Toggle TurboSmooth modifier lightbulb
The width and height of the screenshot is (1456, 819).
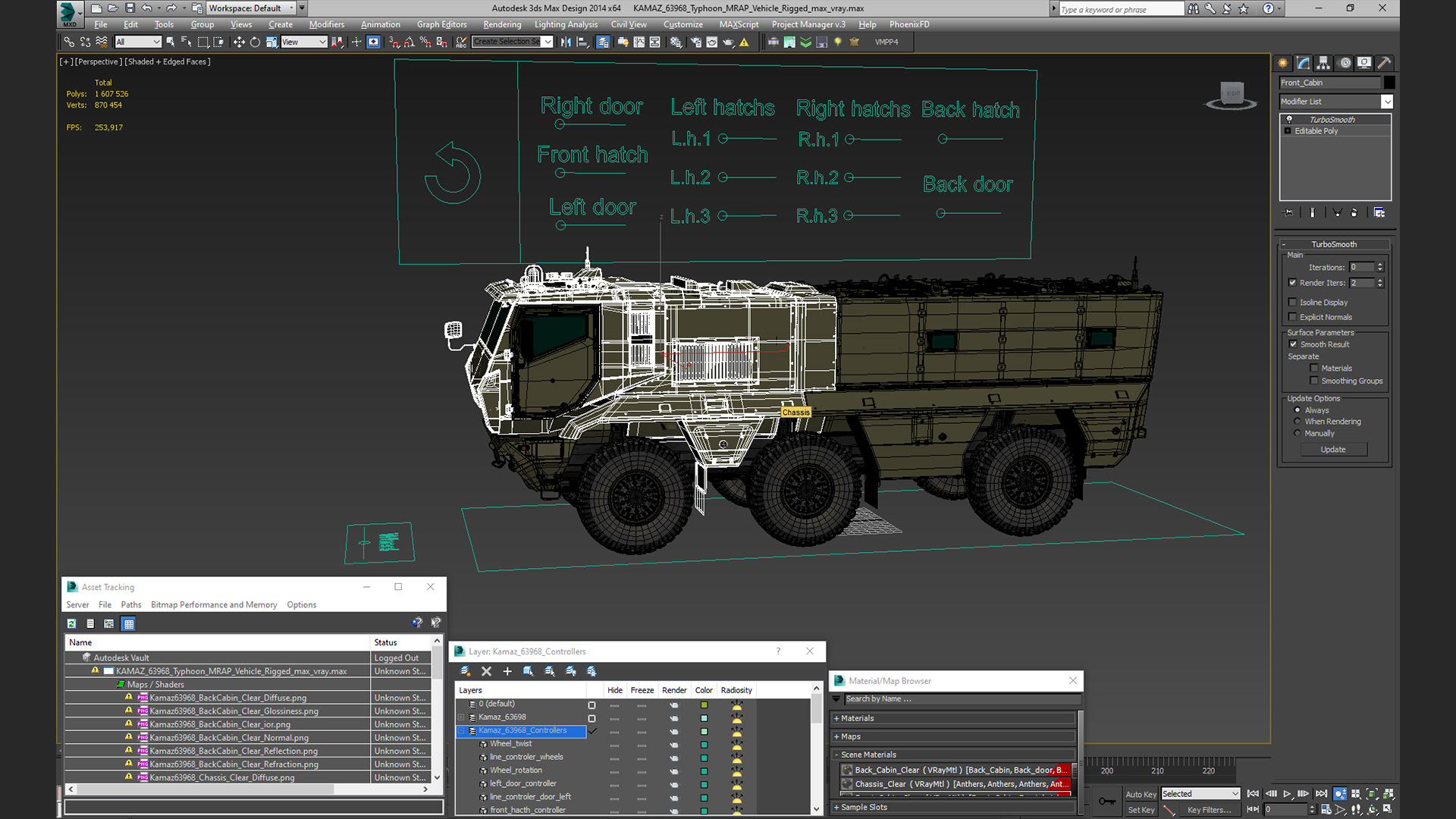pyautogui.click(x=1289, y=119)
